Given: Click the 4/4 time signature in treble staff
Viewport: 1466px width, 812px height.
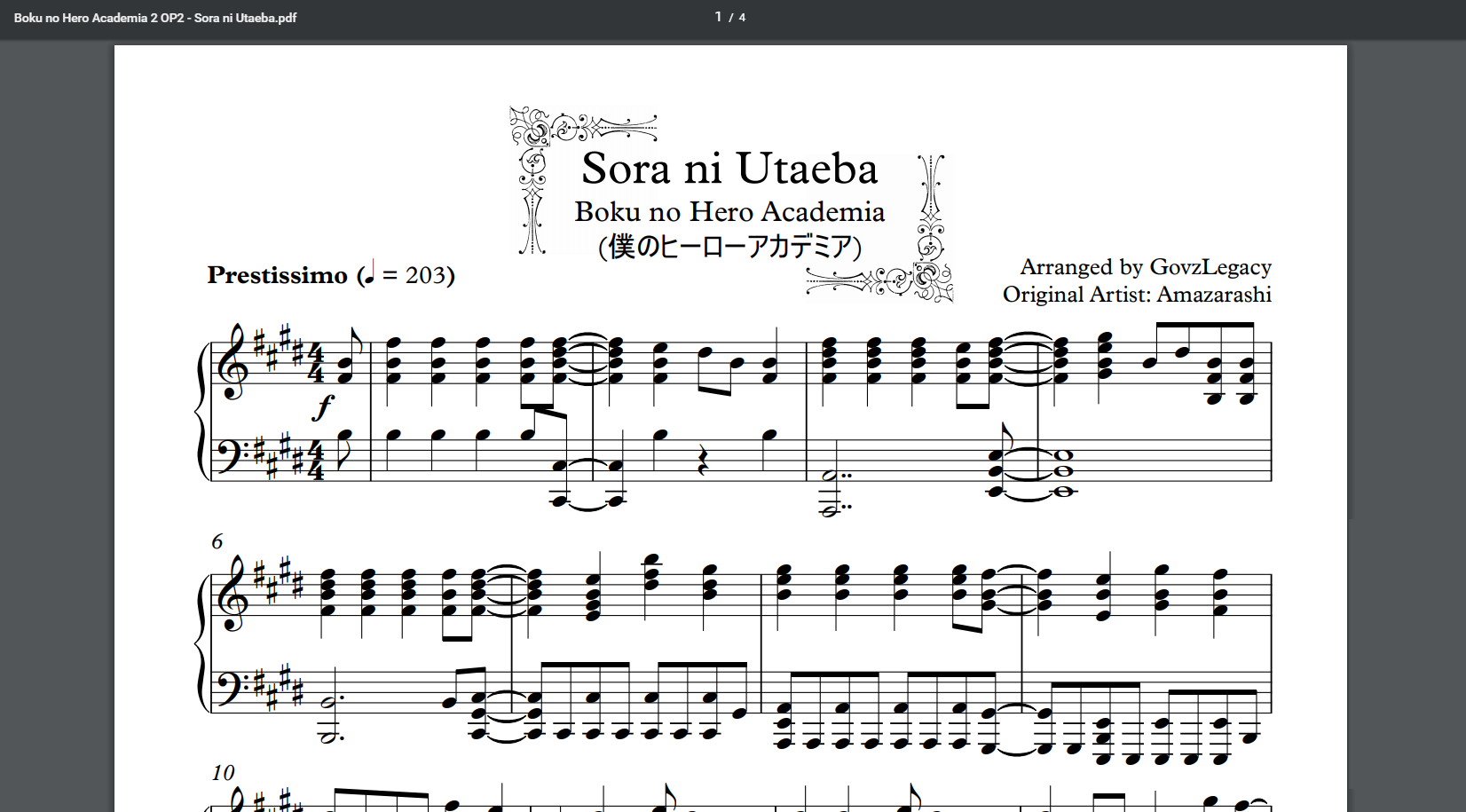Looking at the screenshot, I should [315, 363].
